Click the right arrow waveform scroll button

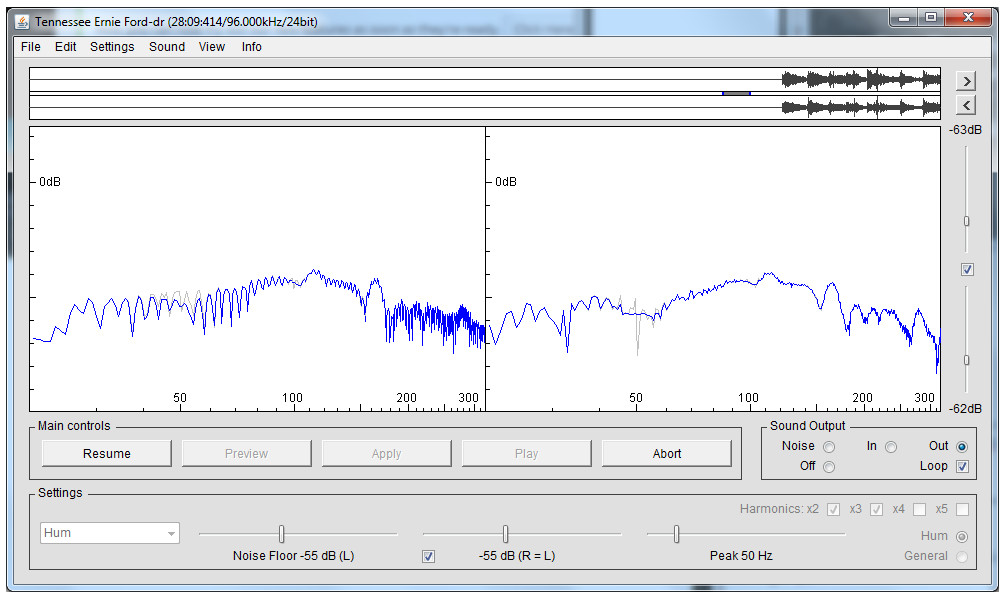point(966,81)
